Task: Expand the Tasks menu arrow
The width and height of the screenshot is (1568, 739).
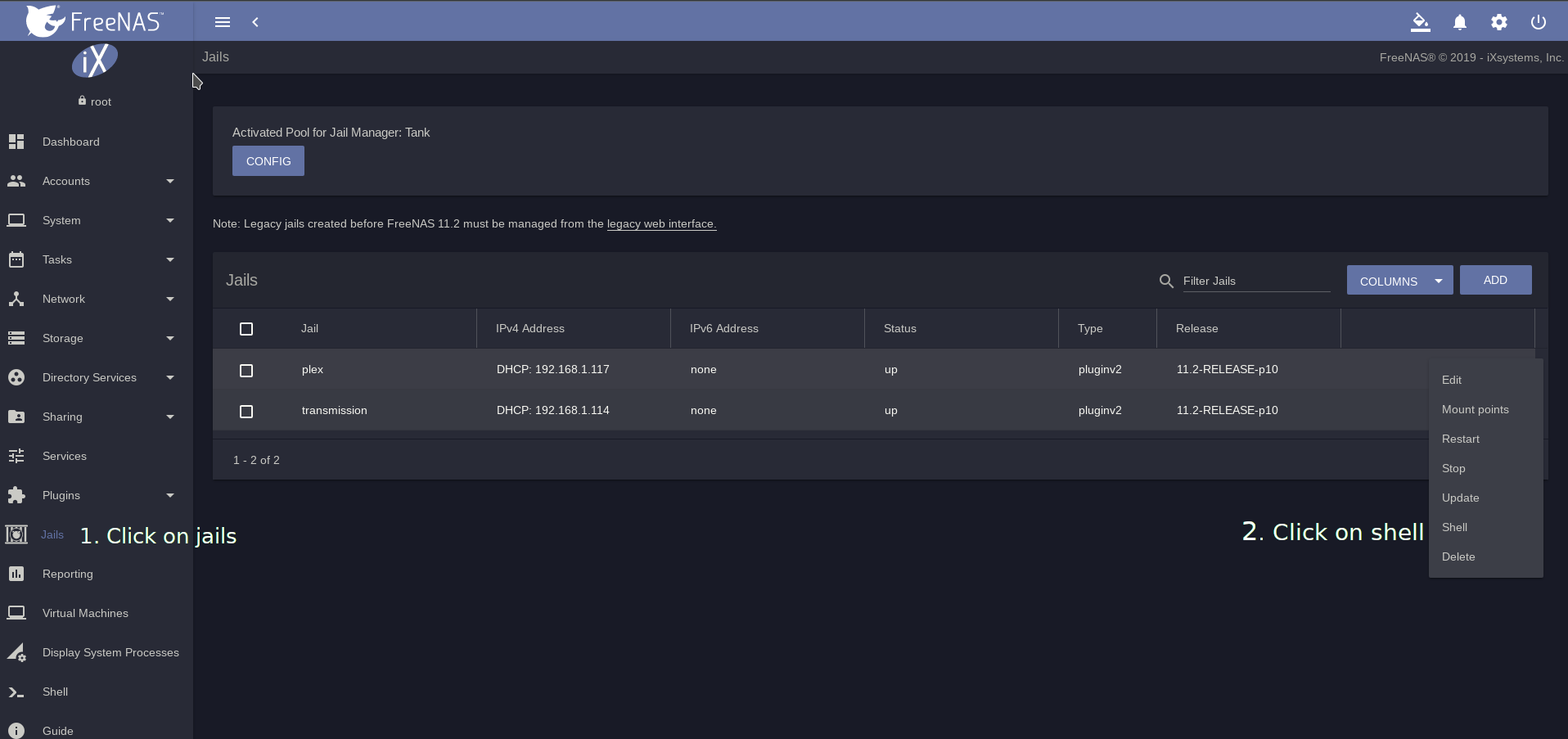Action: tap(170, 259)
